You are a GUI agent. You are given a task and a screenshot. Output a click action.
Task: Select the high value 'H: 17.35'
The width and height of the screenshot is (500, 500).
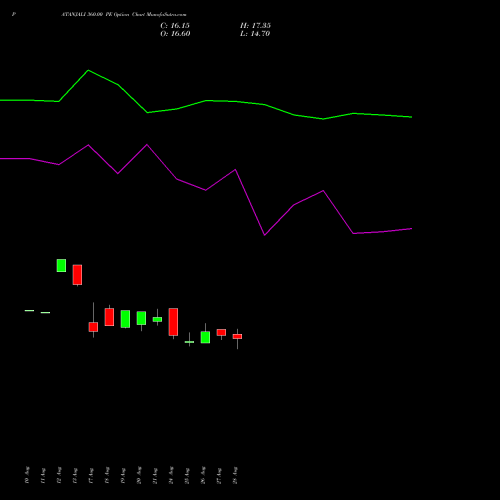(255, 26)
